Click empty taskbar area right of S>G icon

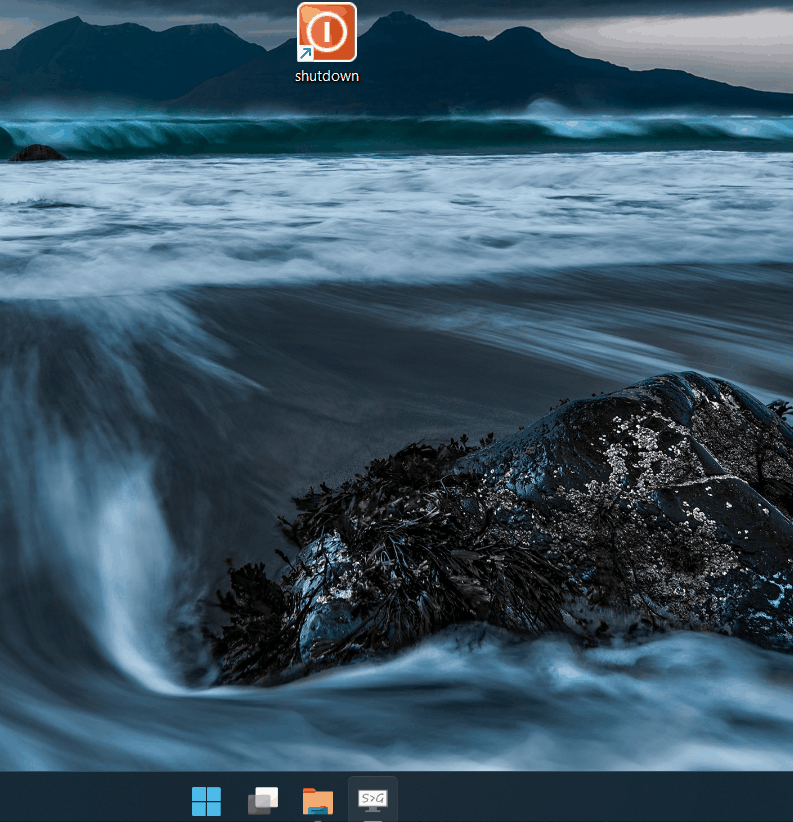coord(600,798)
